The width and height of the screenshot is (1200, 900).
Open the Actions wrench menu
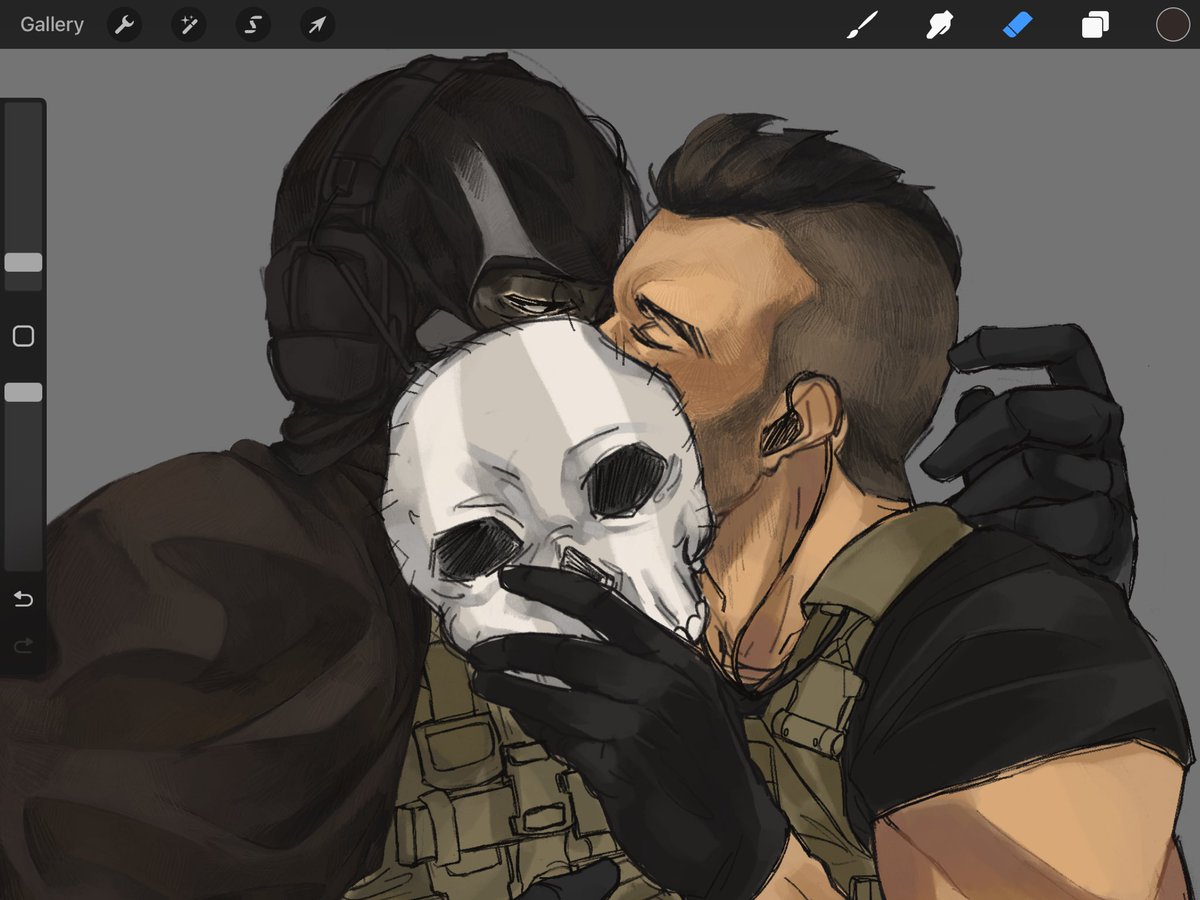(x=124, y=25)
